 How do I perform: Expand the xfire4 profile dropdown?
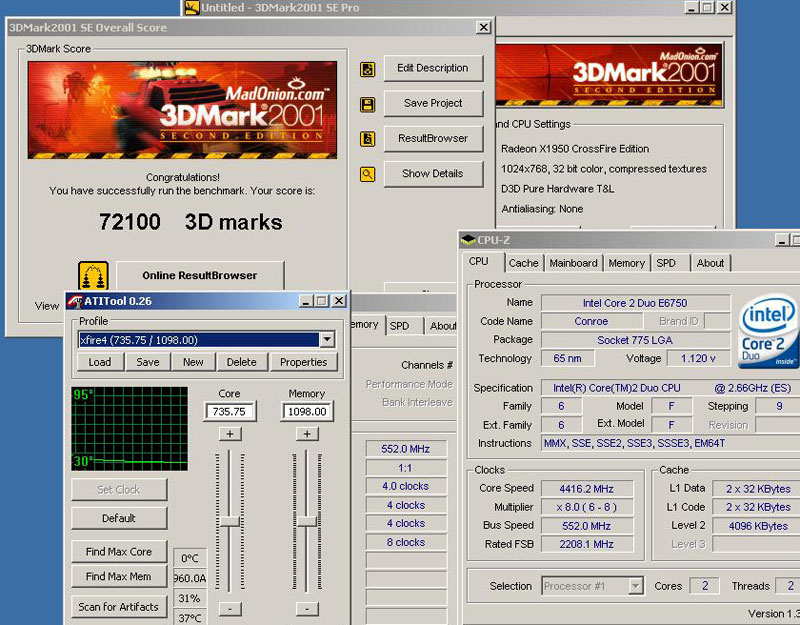coord(327,339)
